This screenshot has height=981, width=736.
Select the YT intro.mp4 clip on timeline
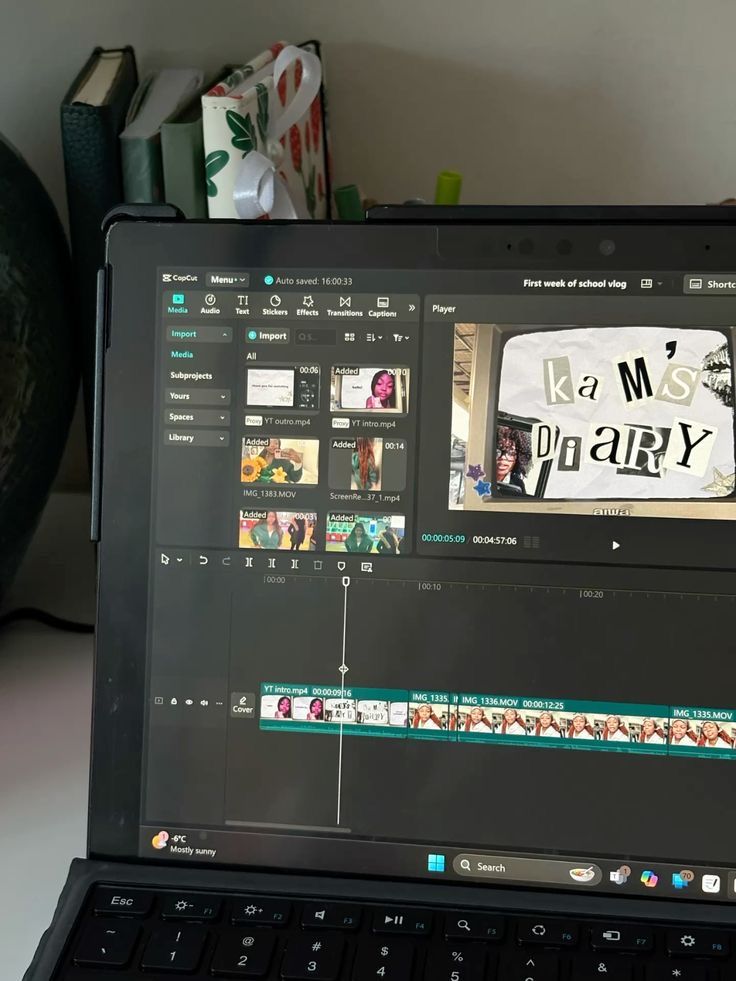[334, 709]
